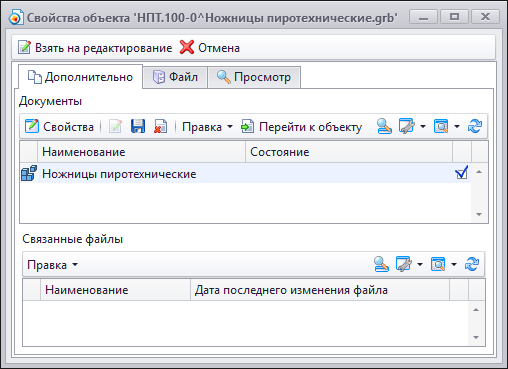Click the 'Отмена' cancel button

(x=210, y=48)
